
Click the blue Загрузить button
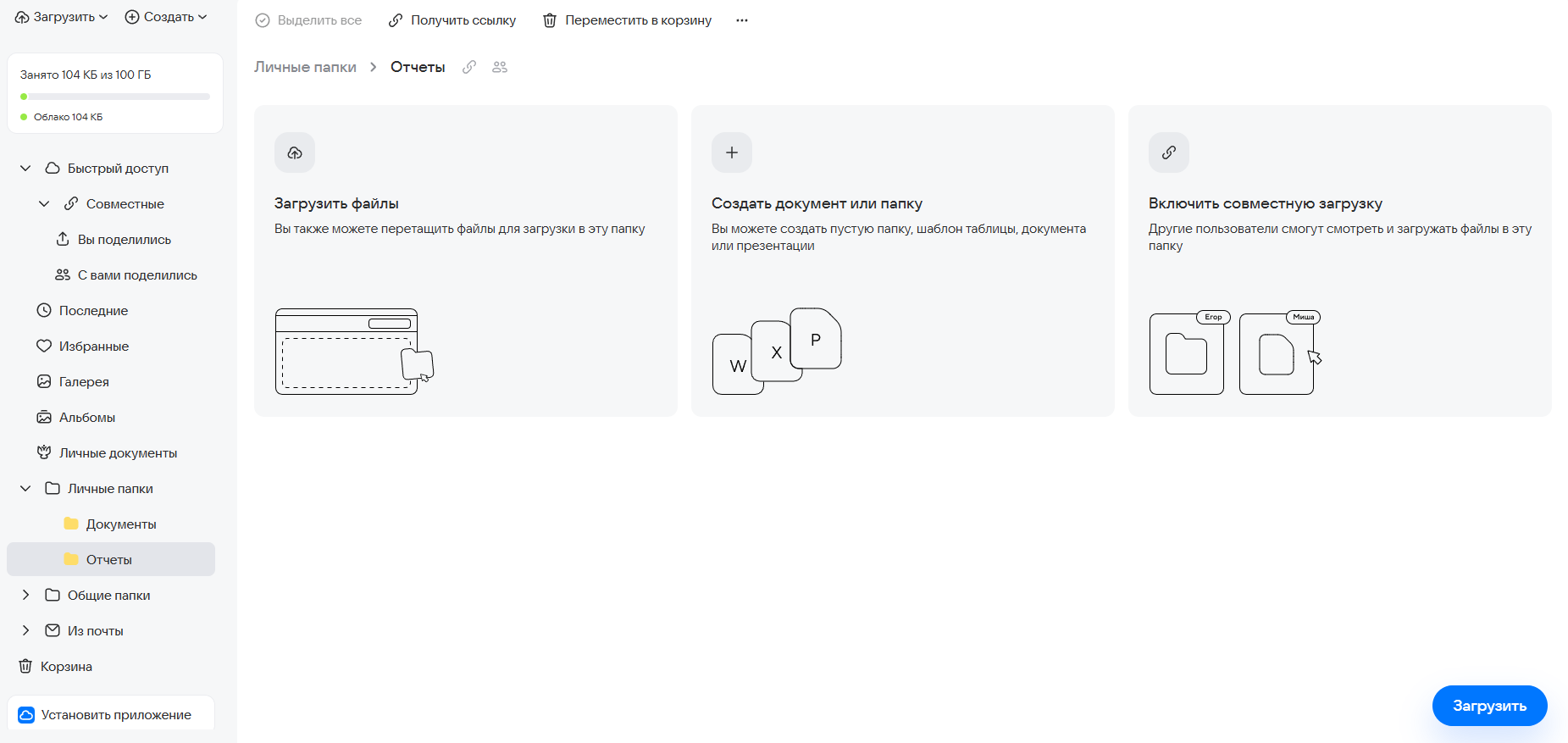[1489, 706]
